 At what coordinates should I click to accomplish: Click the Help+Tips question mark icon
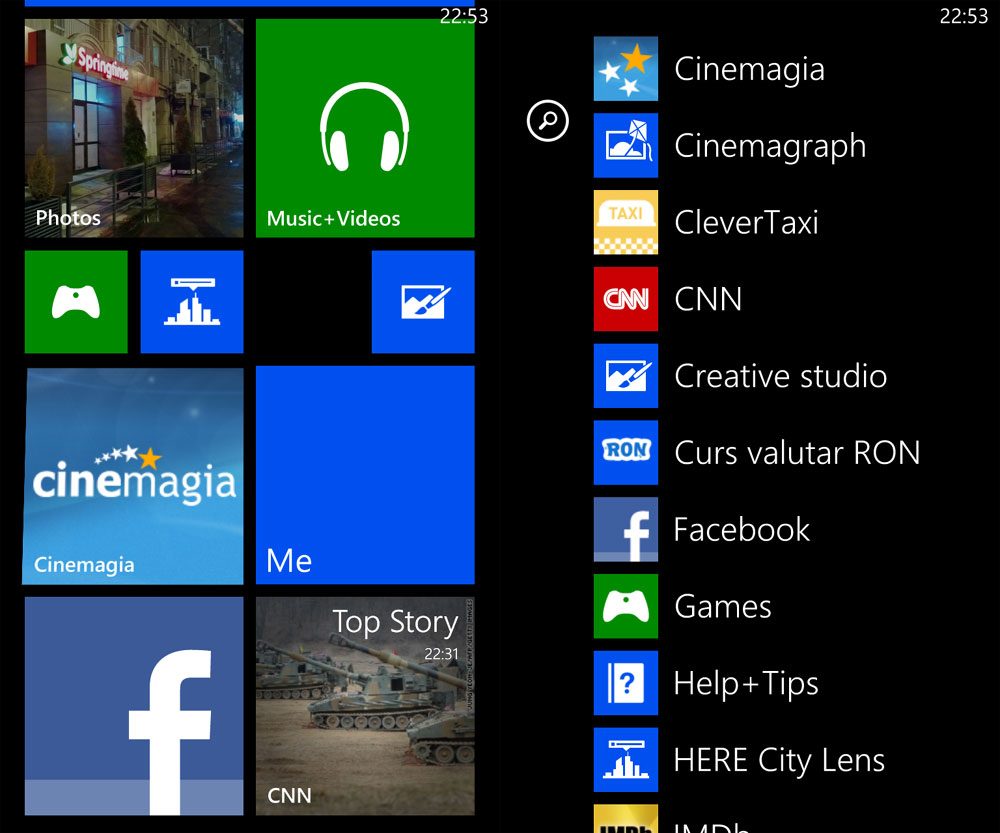[x=626, y=683]
